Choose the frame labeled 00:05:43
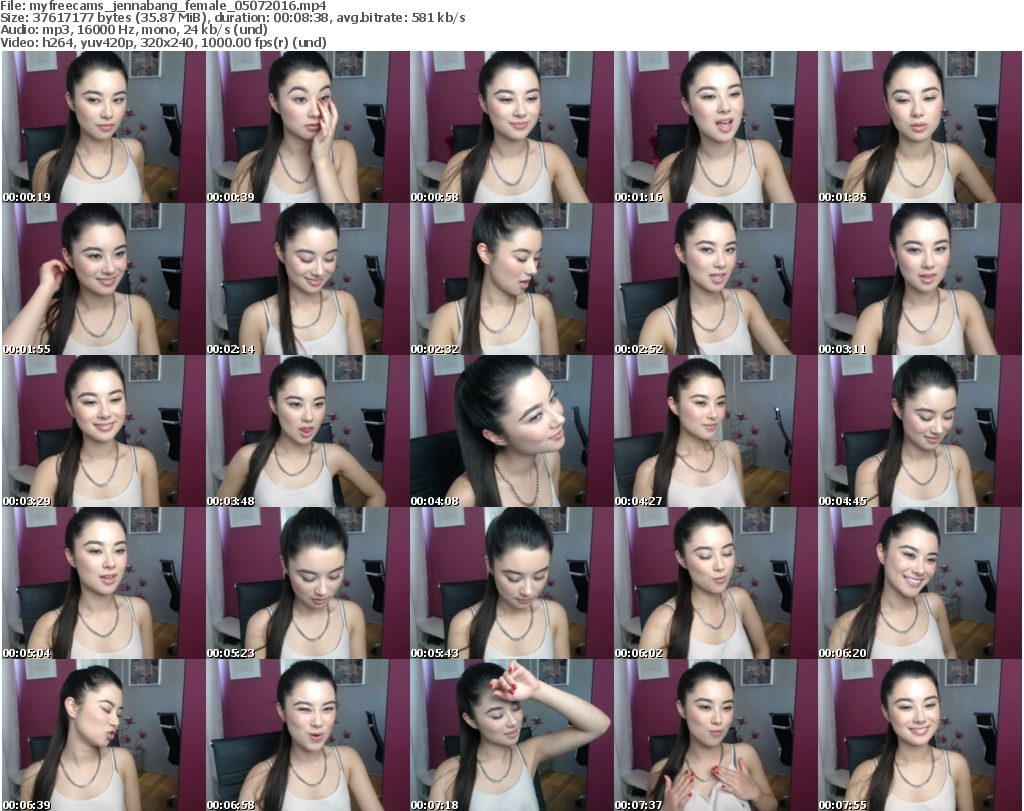Screen dimensions: 1024x811 point(511,583)
